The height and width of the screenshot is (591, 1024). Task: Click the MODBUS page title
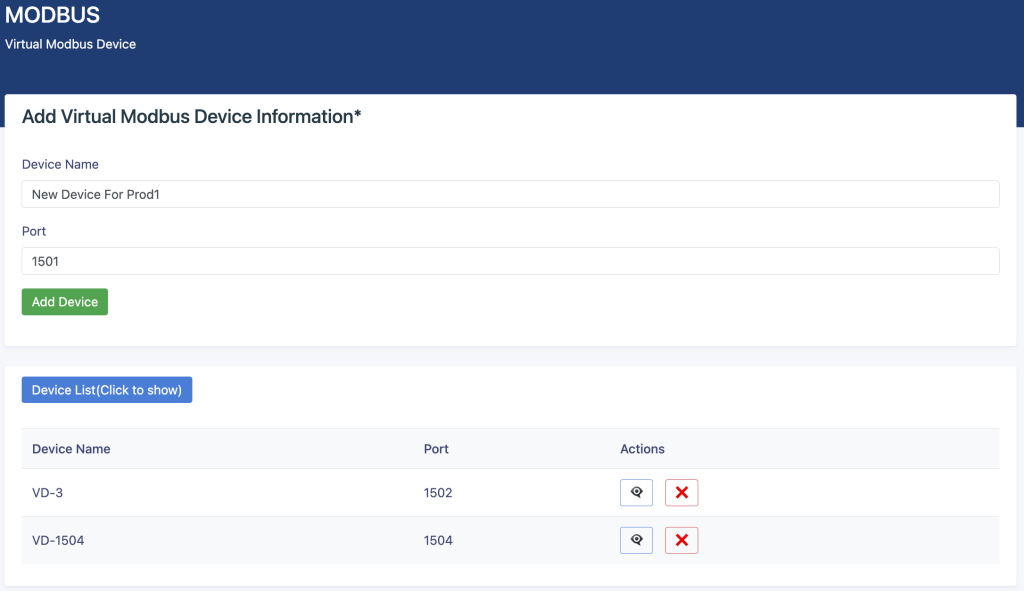click(x=52, y=14)
